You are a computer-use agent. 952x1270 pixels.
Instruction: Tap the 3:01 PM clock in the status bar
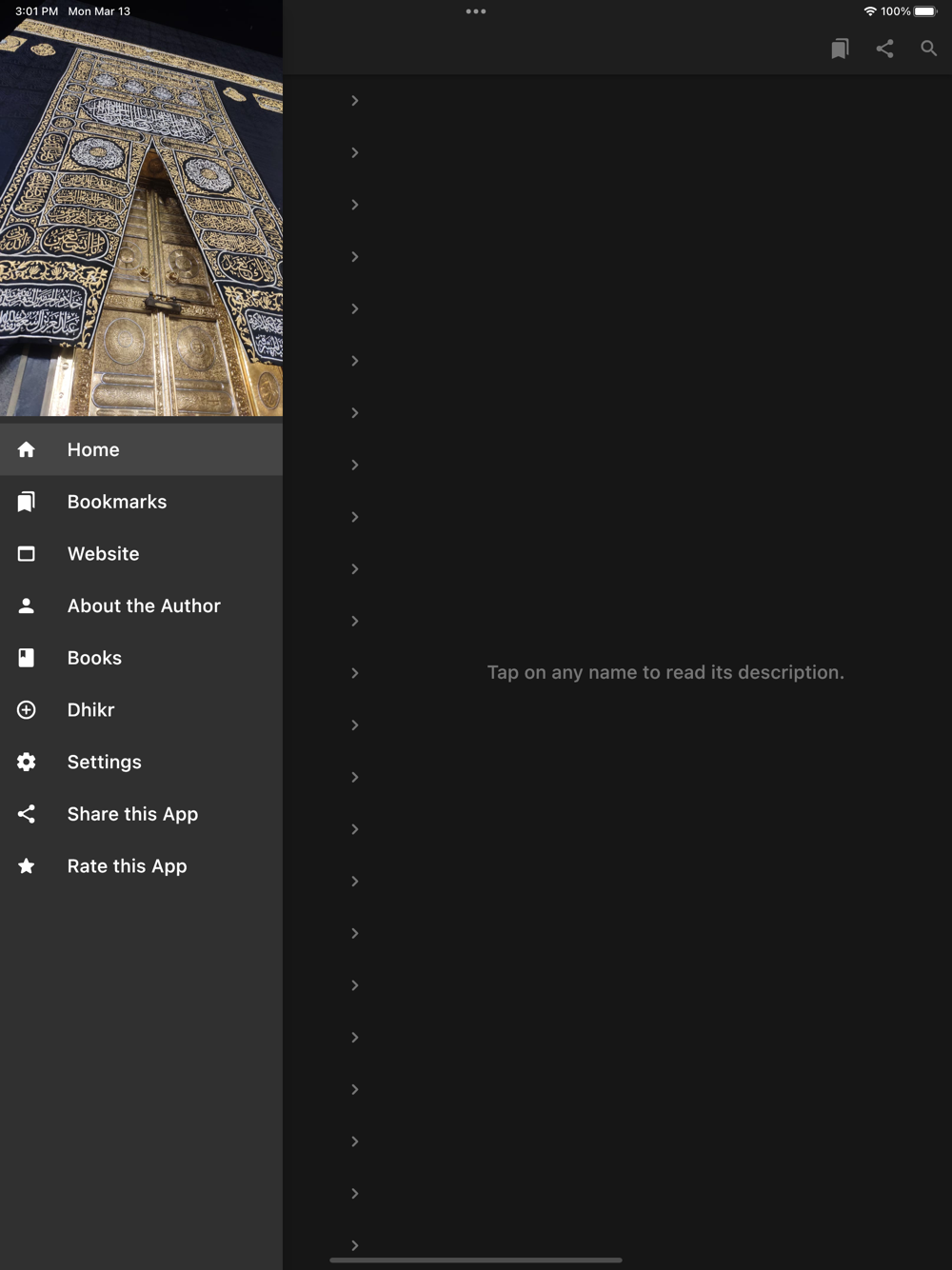(36, 11)
